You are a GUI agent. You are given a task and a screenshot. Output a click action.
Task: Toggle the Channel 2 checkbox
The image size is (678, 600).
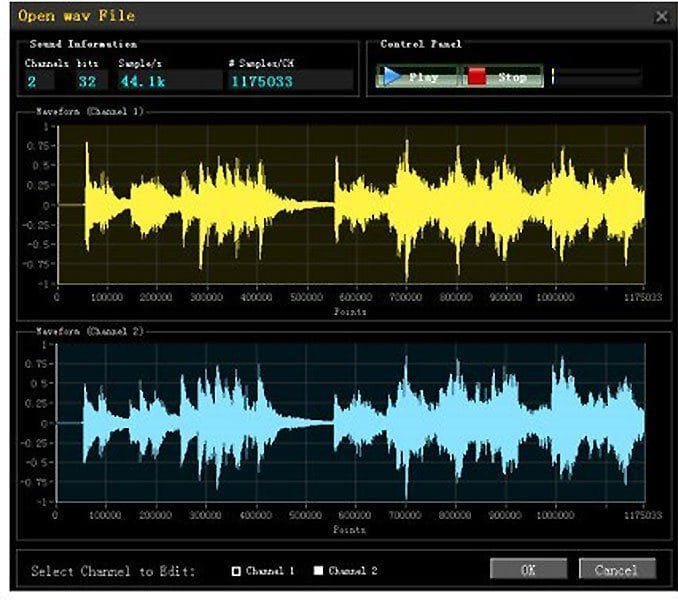[318, 571]
